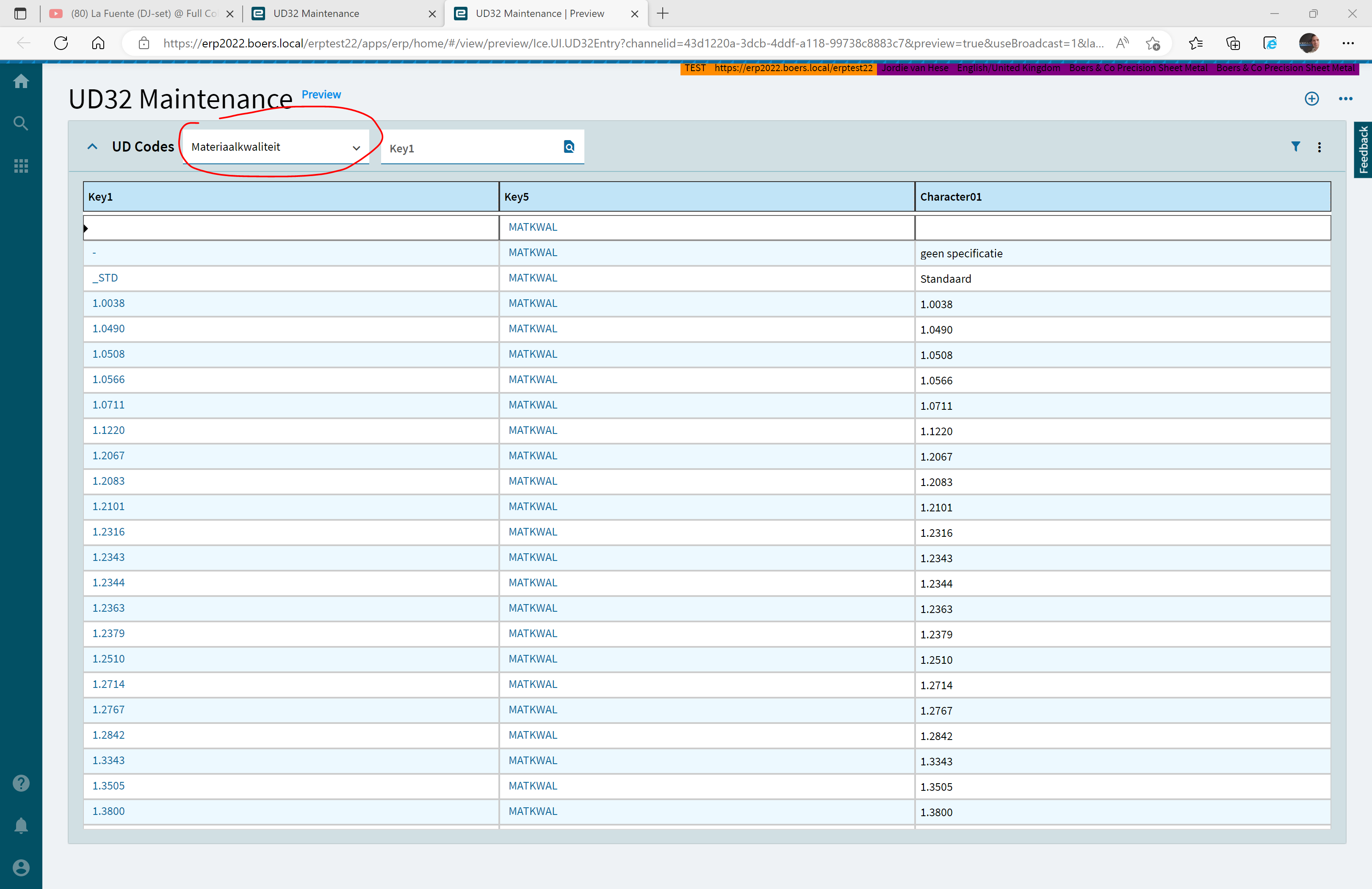Switch to the La Fuente DJ-set tab

(142, 13)
